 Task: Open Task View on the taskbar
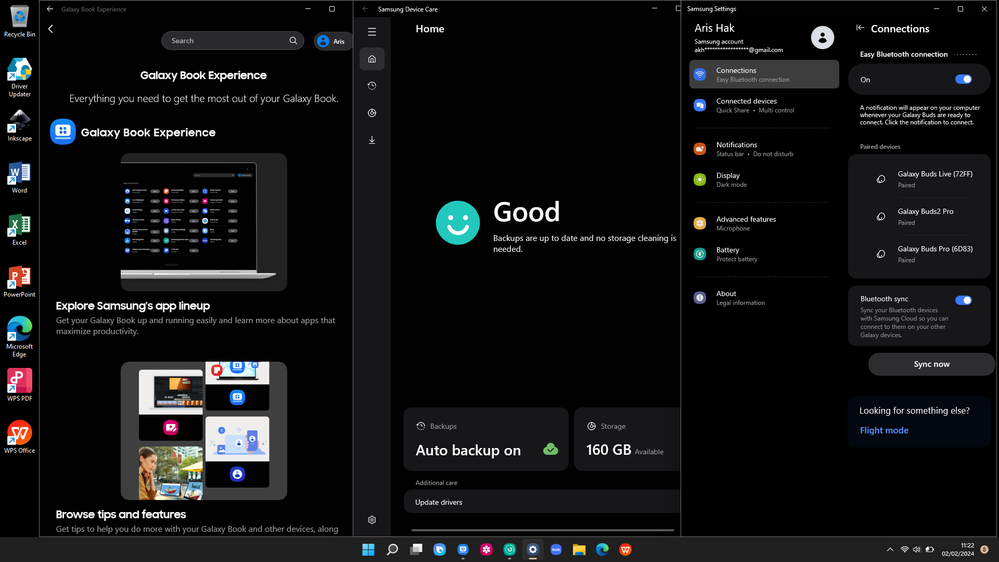[416, 549]
